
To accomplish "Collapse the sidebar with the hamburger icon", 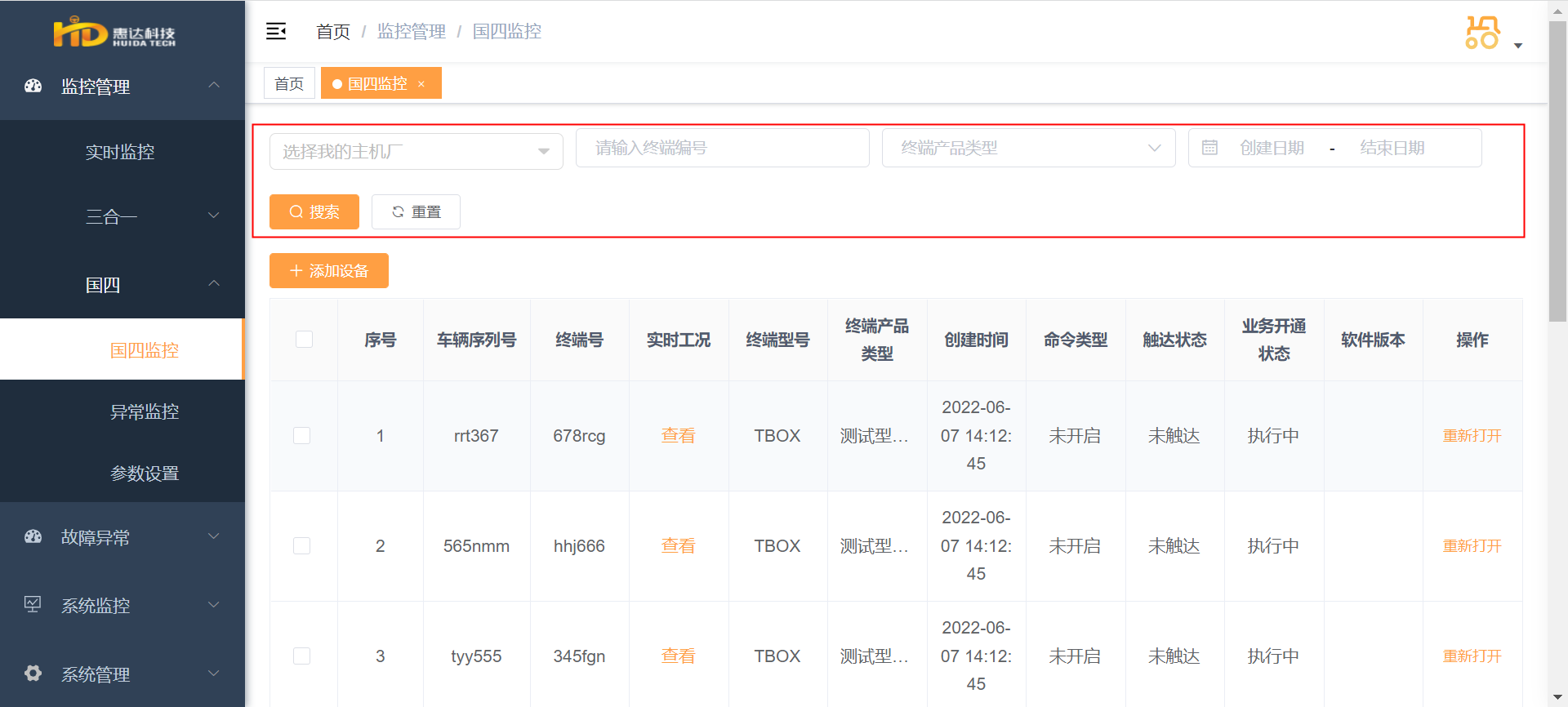I will (x=276, y=31).
